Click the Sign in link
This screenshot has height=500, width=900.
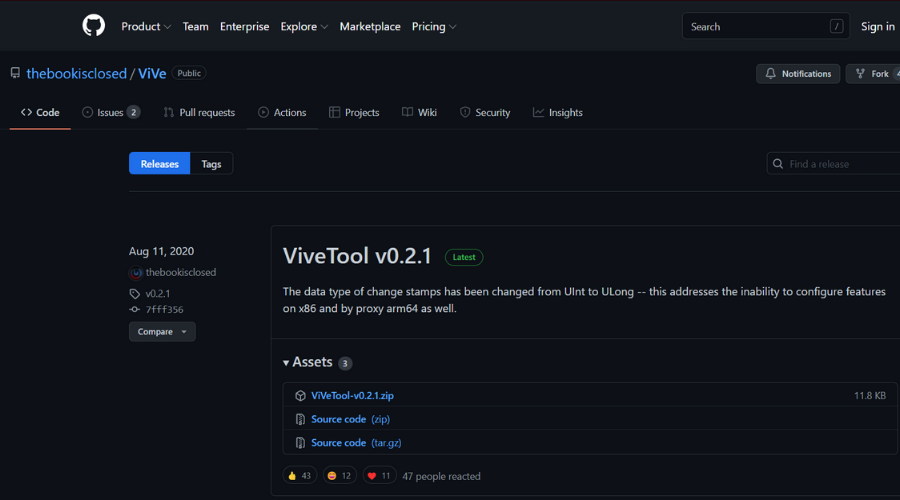(877, 27)
